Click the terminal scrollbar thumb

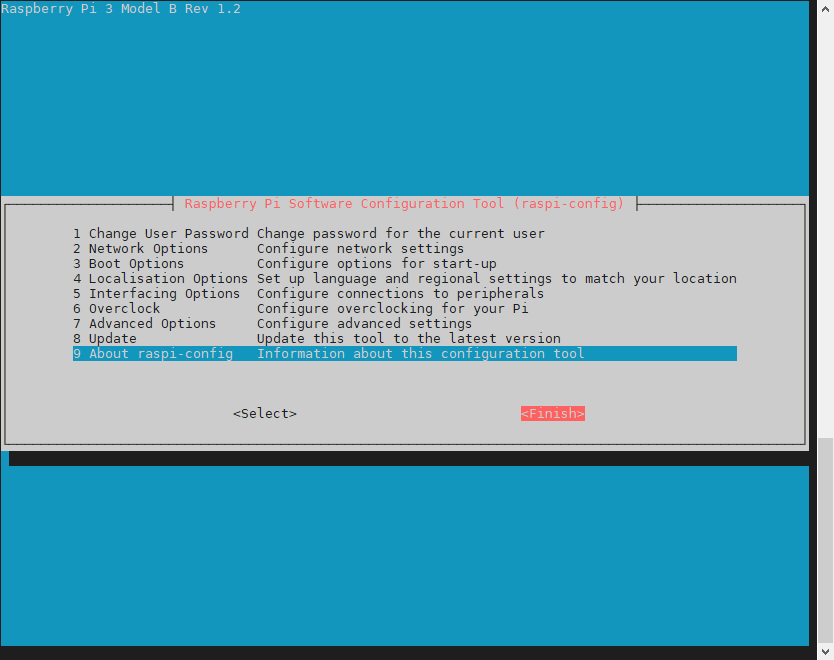(825, 540)
